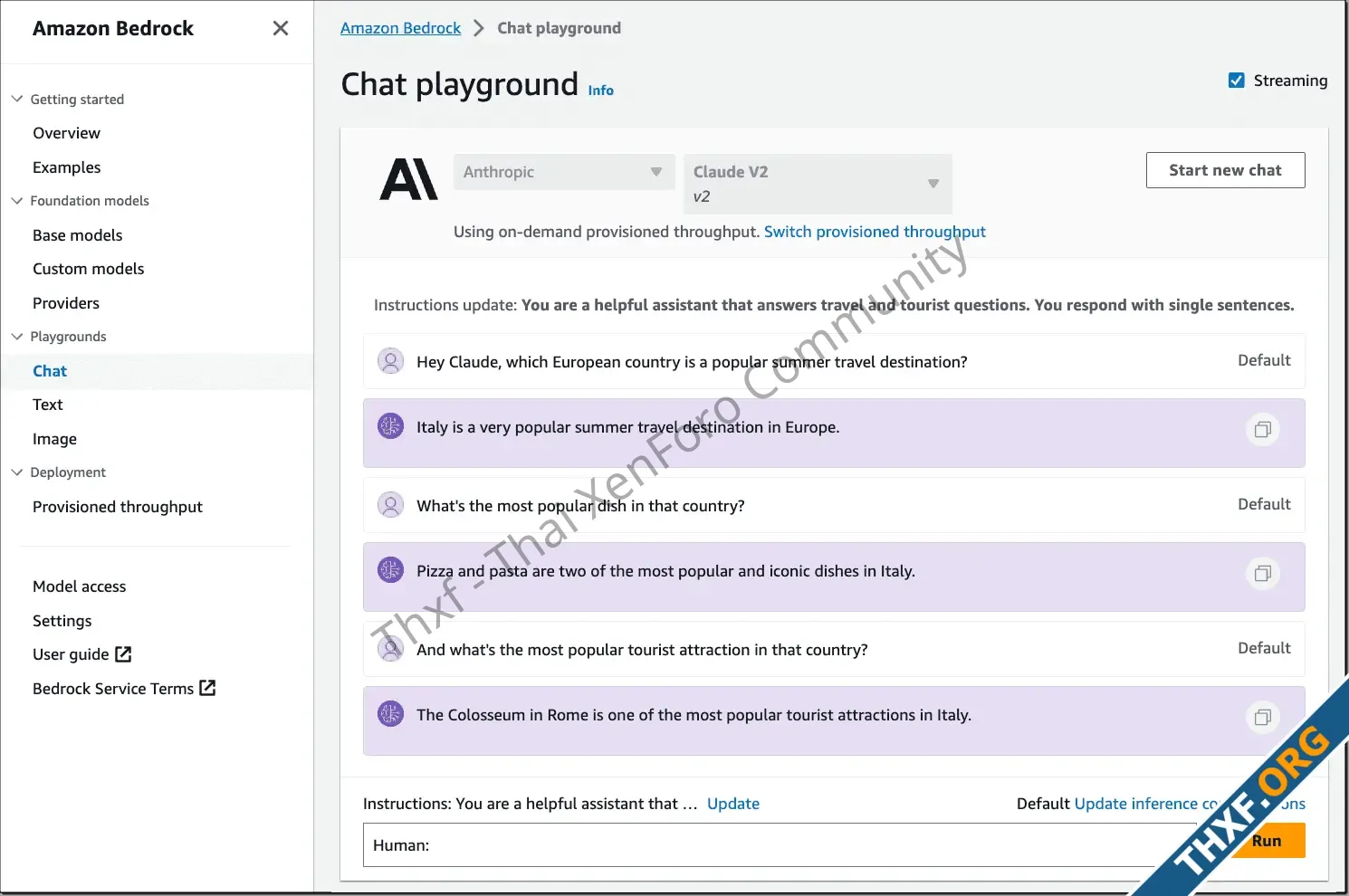This screenshot has width=1349, height=896.
Task: Click Update inference configurations link
Action: point(1189,804)
